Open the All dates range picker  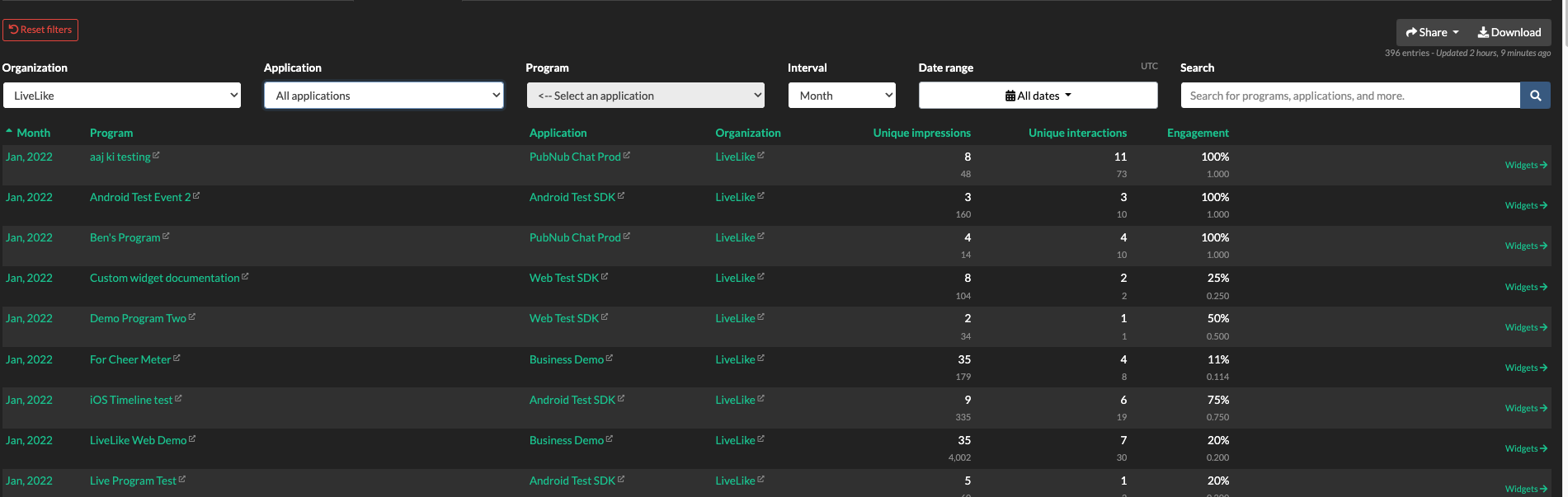[1038, 96]
